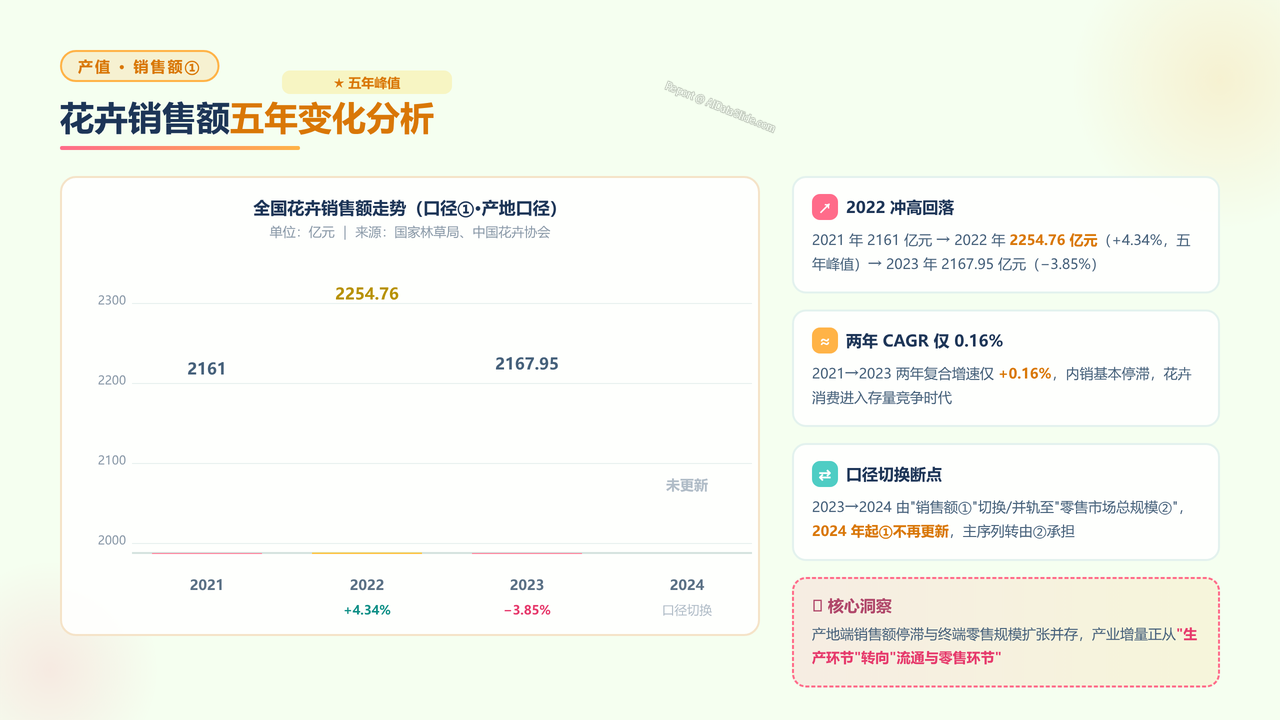Select the card heading 两年 CAGR 仅 0.16%
1280x720 pixels.
point(924,341)
